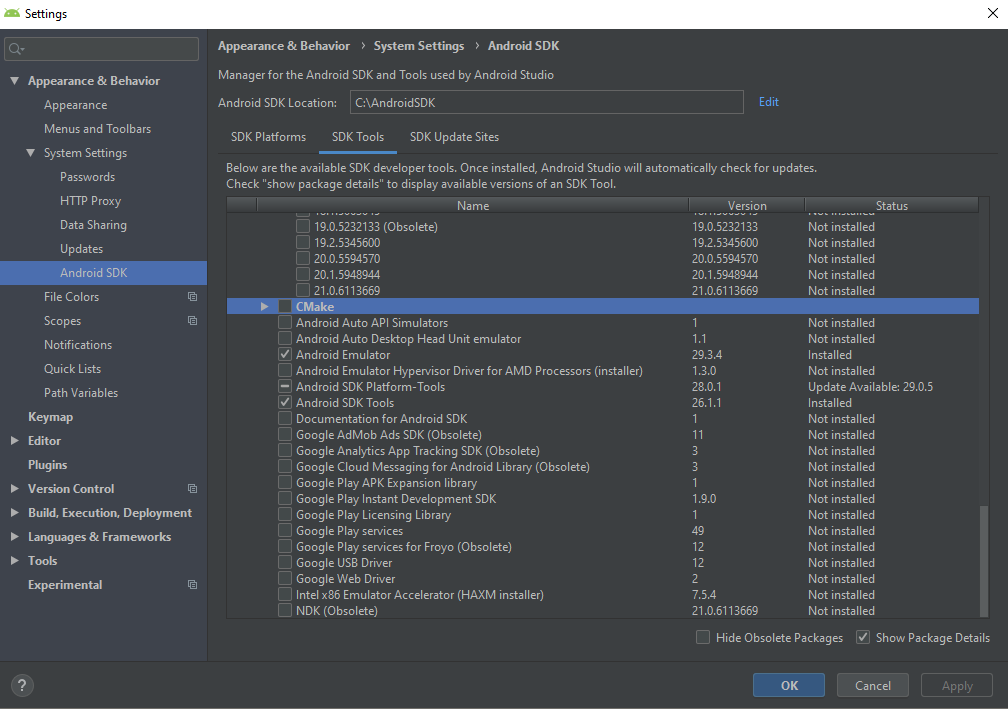The width and height of the screenshot is (1008, 709).
Task: Select Notifications in the sidebar
Action: (78, 345)
